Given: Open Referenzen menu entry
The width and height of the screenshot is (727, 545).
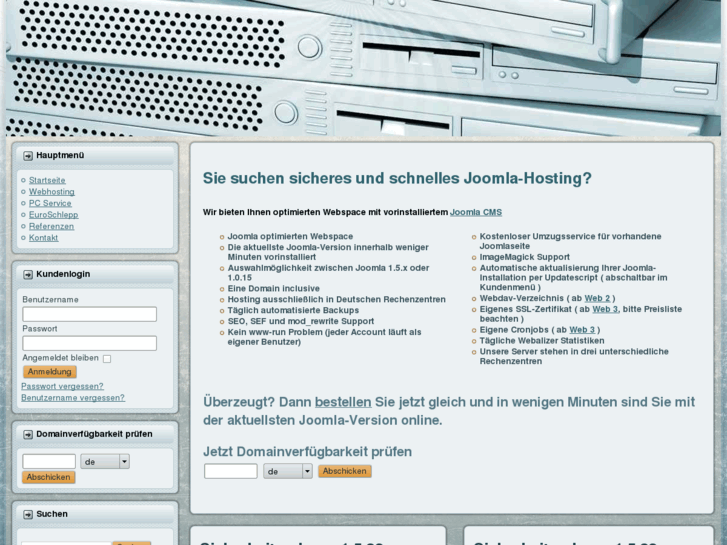Looking at the screenshot, I should click(51, 226).
